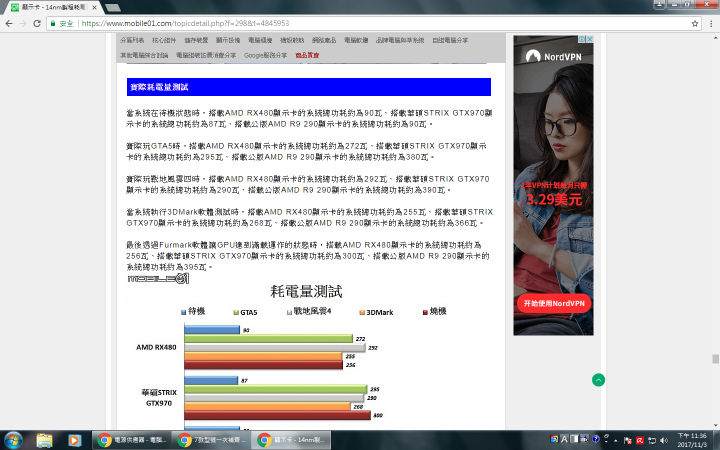The height and width of the screenshot is (450, 720).
Task: Open the 其他電腦綜合討論 nav link
Action: click(144, 55)
